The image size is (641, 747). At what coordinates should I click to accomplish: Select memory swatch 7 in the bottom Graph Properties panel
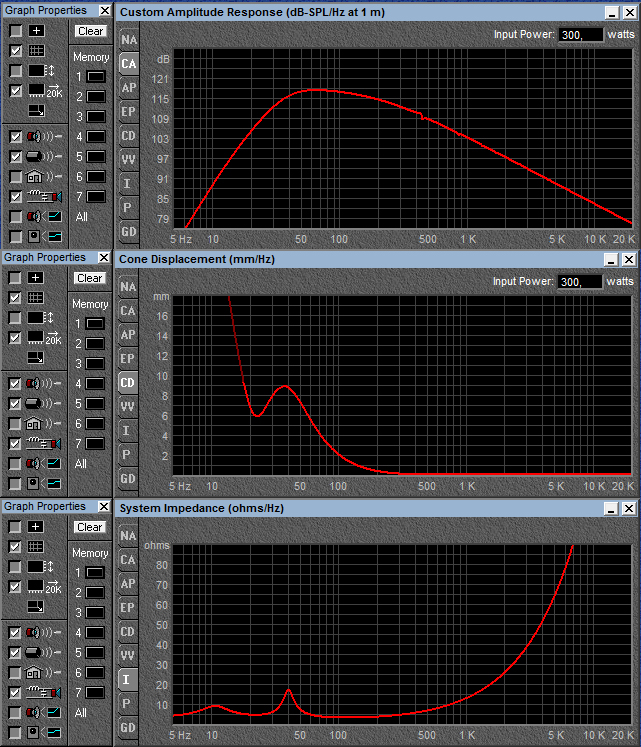[95, 693]
